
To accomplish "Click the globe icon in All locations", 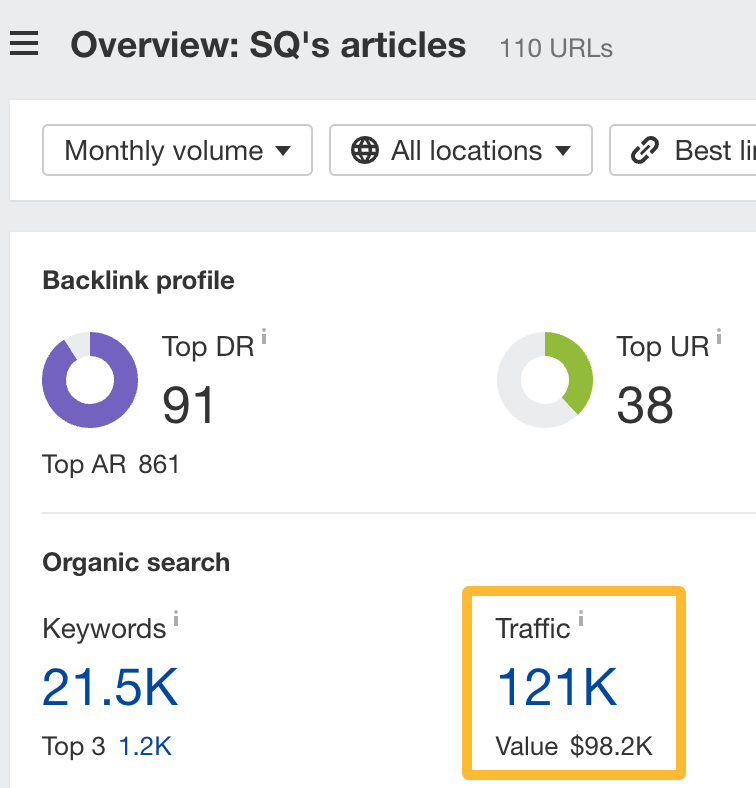I will coord(365,151).
